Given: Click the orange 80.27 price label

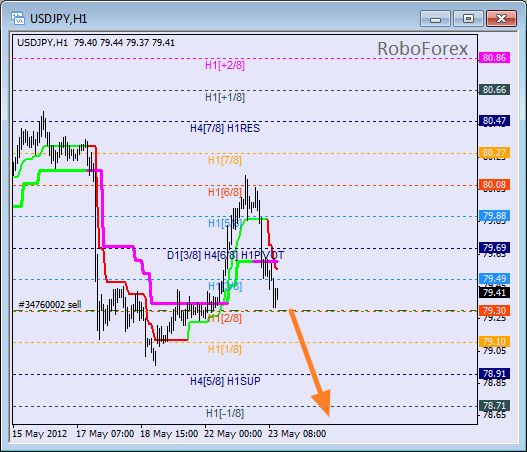Looking at the screenshot, I should (x=494, y=153).
